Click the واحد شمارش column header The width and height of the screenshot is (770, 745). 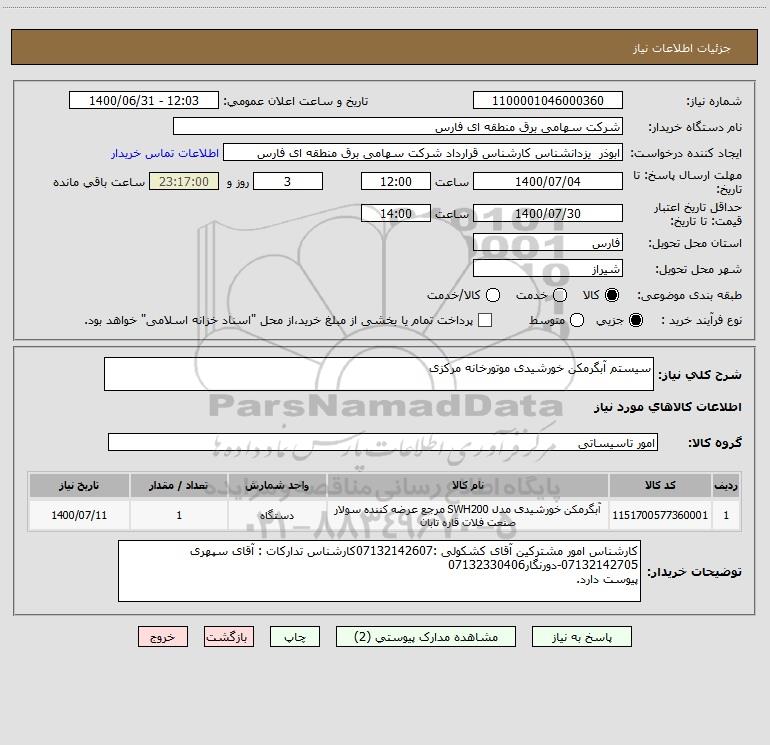(277, 486)
